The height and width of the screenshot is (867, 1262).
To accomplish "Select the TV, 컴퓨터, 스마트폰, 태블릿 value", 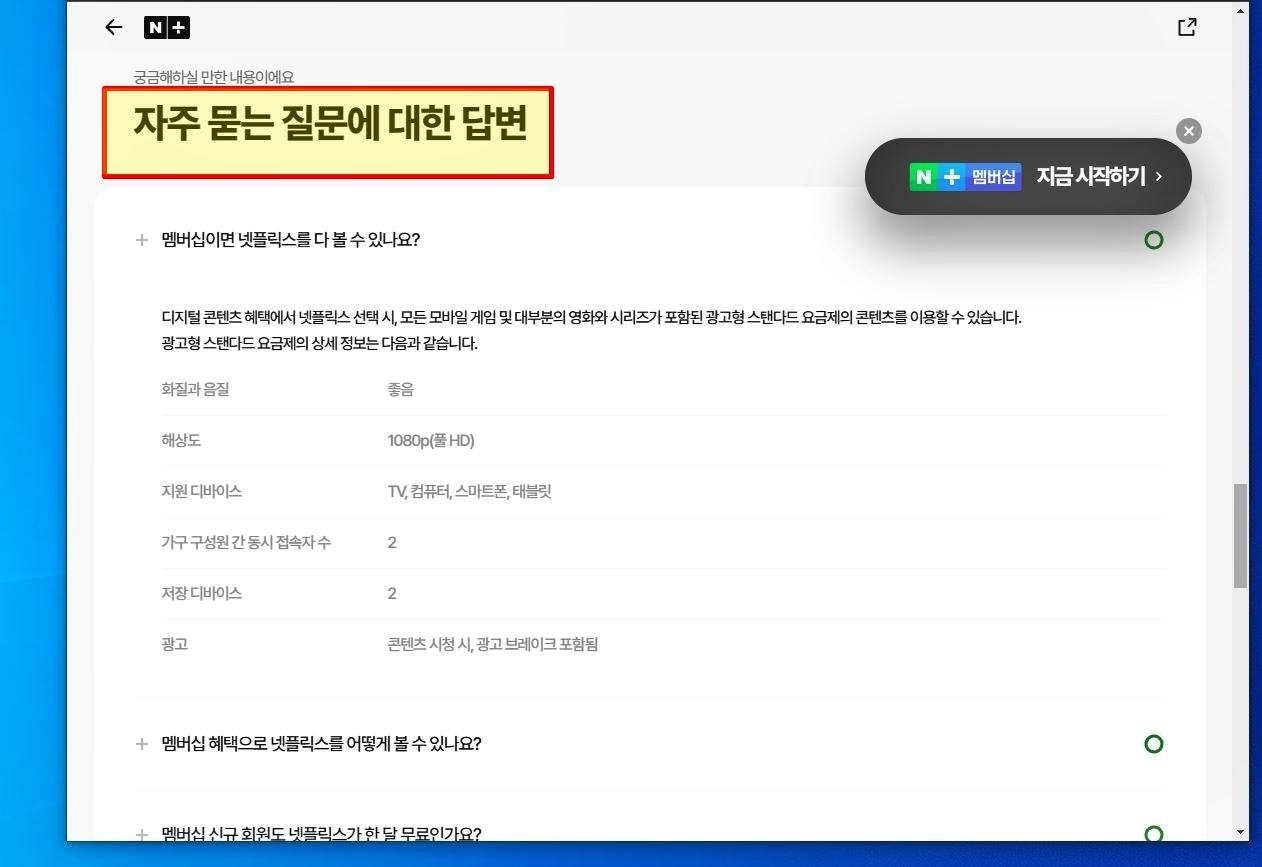I will [x=470, y=491].
